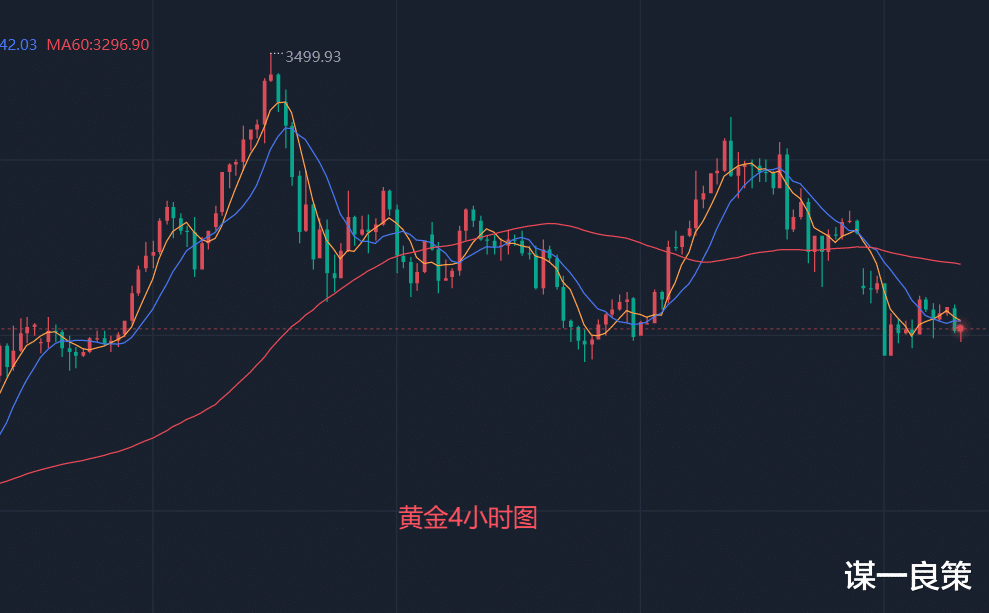Screen dimensions: 989x613
Task: Click the 3499.93 peak price label
Action: 313,57
